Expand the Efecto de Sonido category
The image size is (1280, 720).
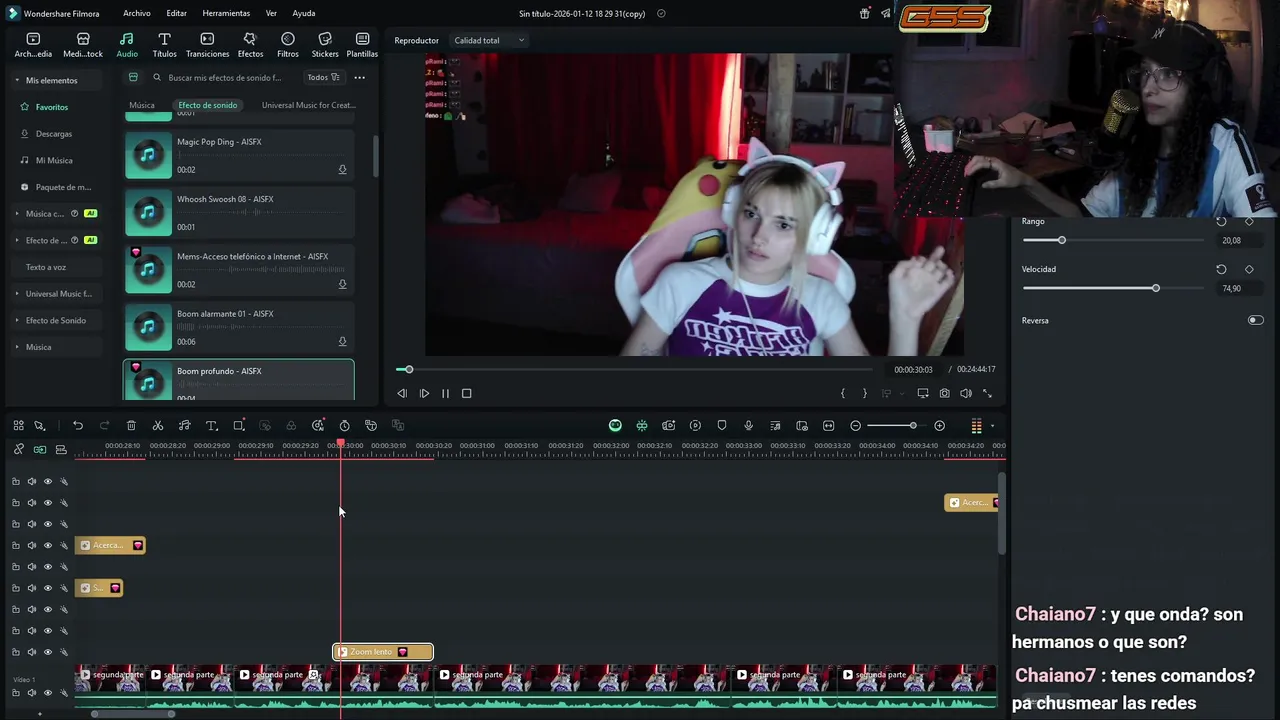17,321
